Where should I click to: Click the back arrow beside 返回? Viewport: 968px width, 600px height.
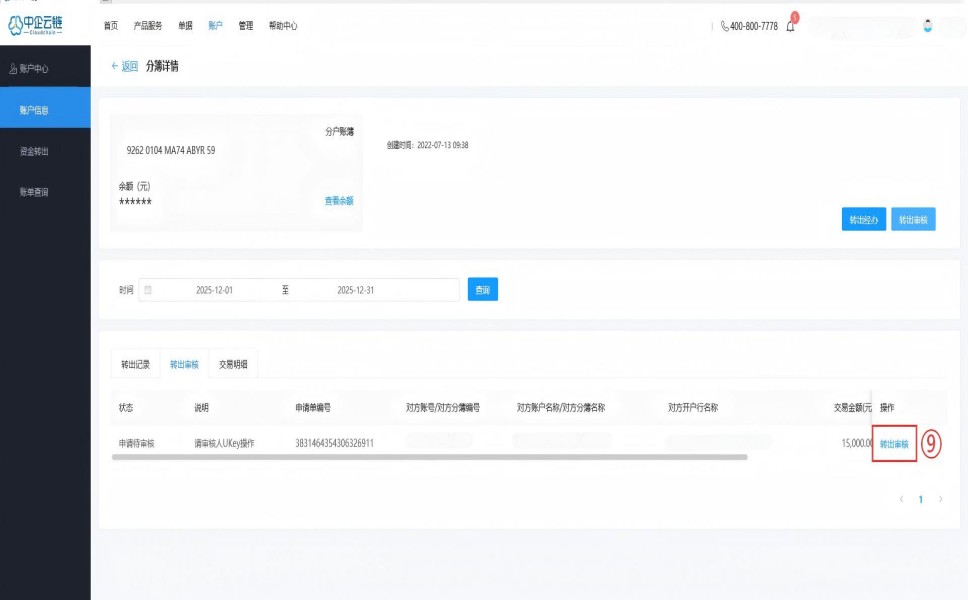tap(114, 66)
